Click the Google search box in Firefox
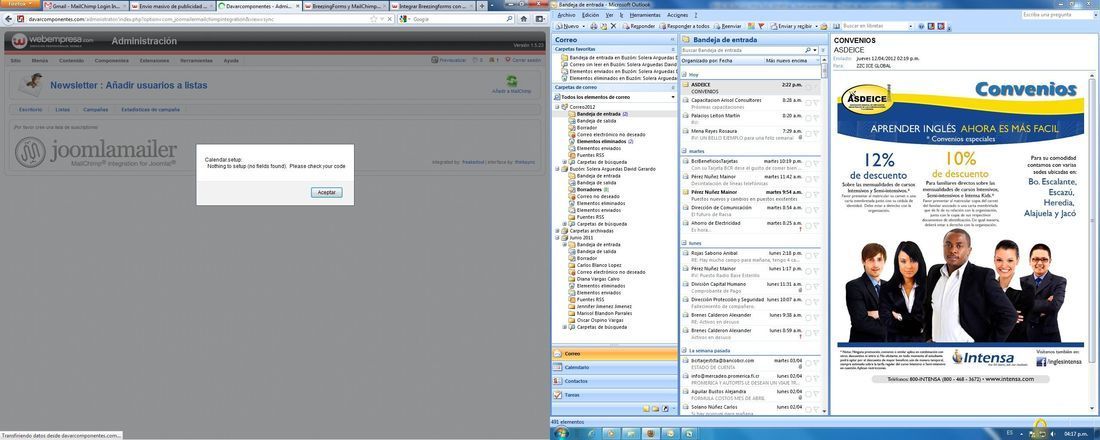This screenshot has height=440, width=1100. point(457,19)
